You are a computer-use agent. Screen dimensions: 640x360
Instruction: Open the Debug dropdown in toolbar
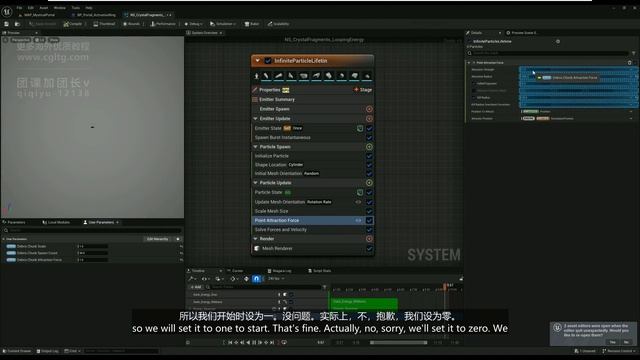(x=193, y=24)
